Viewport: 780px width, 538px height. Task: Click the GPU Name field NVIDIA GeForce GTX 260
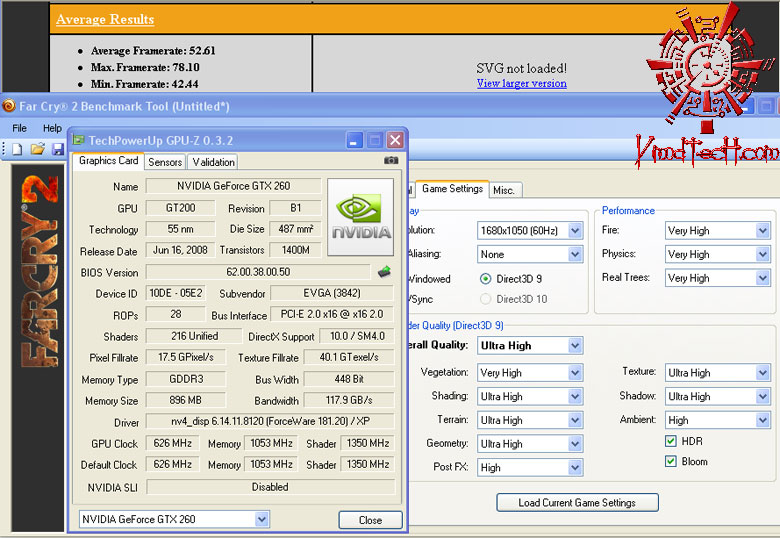point(233,186)
